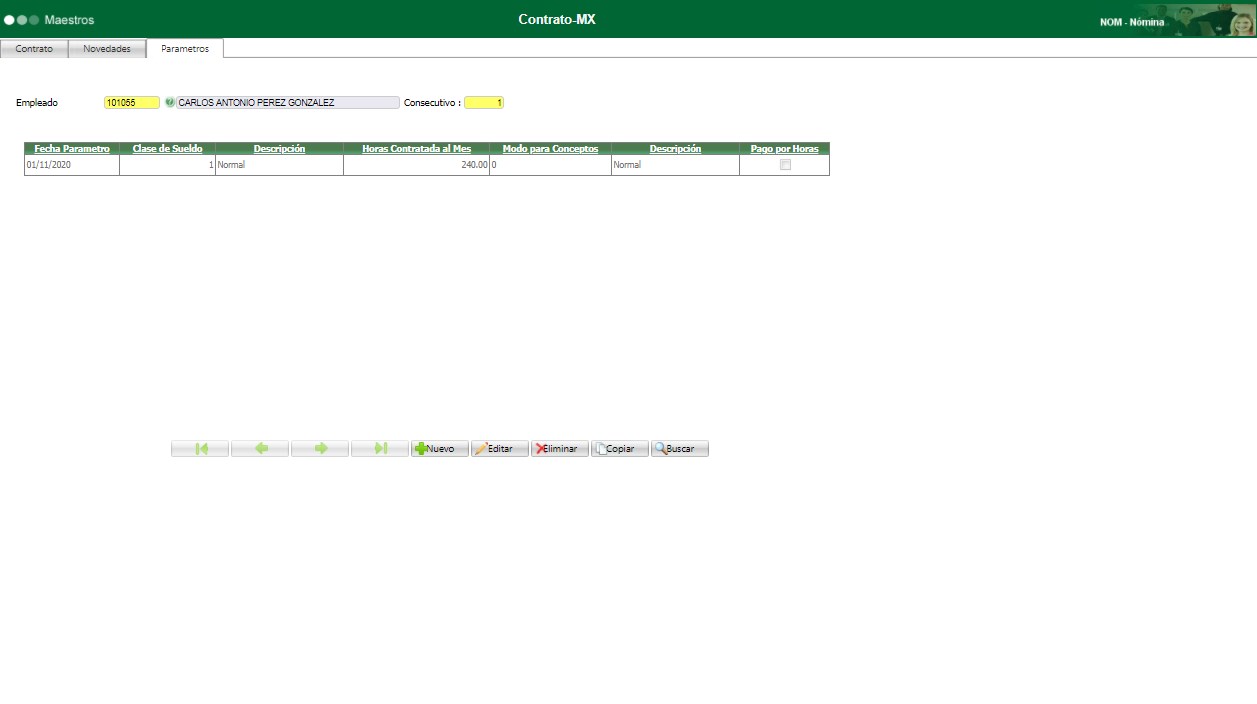
Task: Click the Buscar button
Action: tap(680, 449)
